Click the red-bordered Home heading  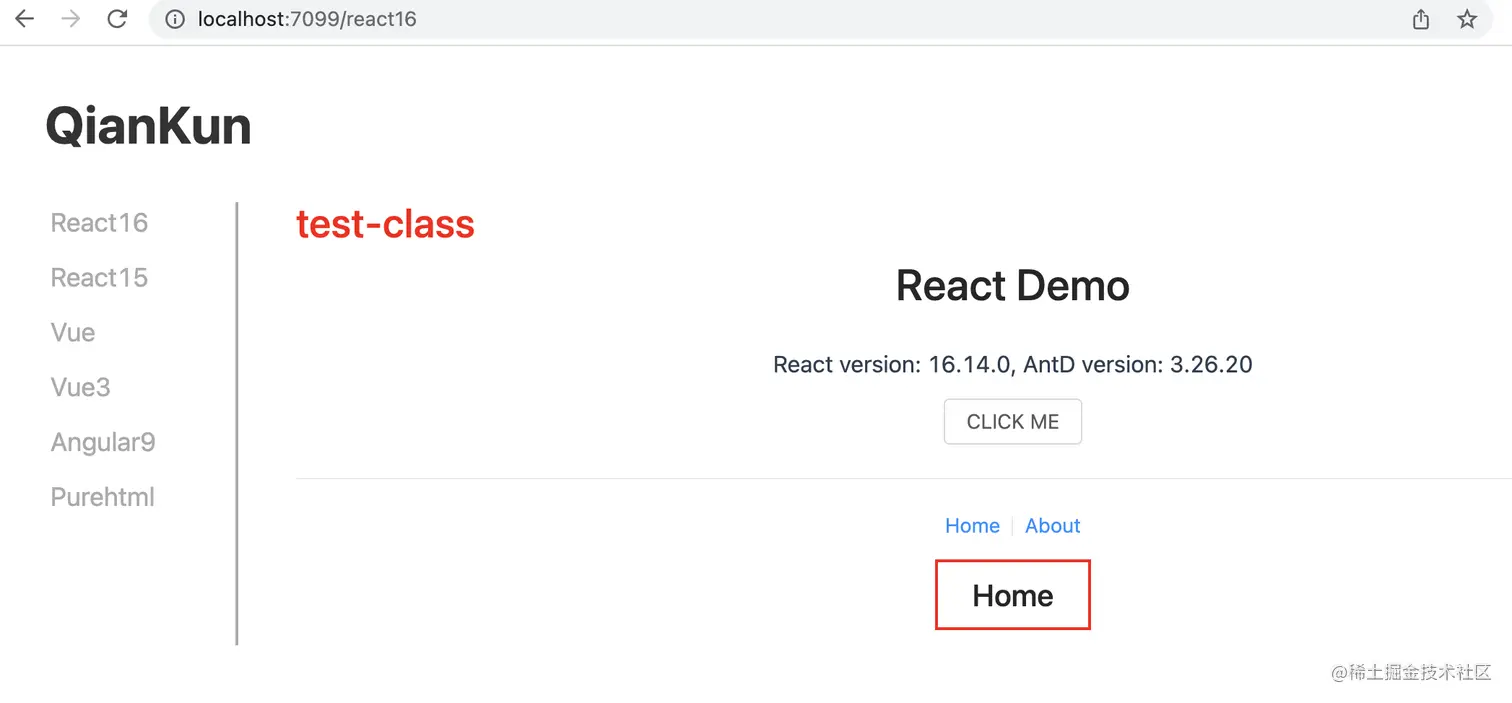coord(1012,596)
